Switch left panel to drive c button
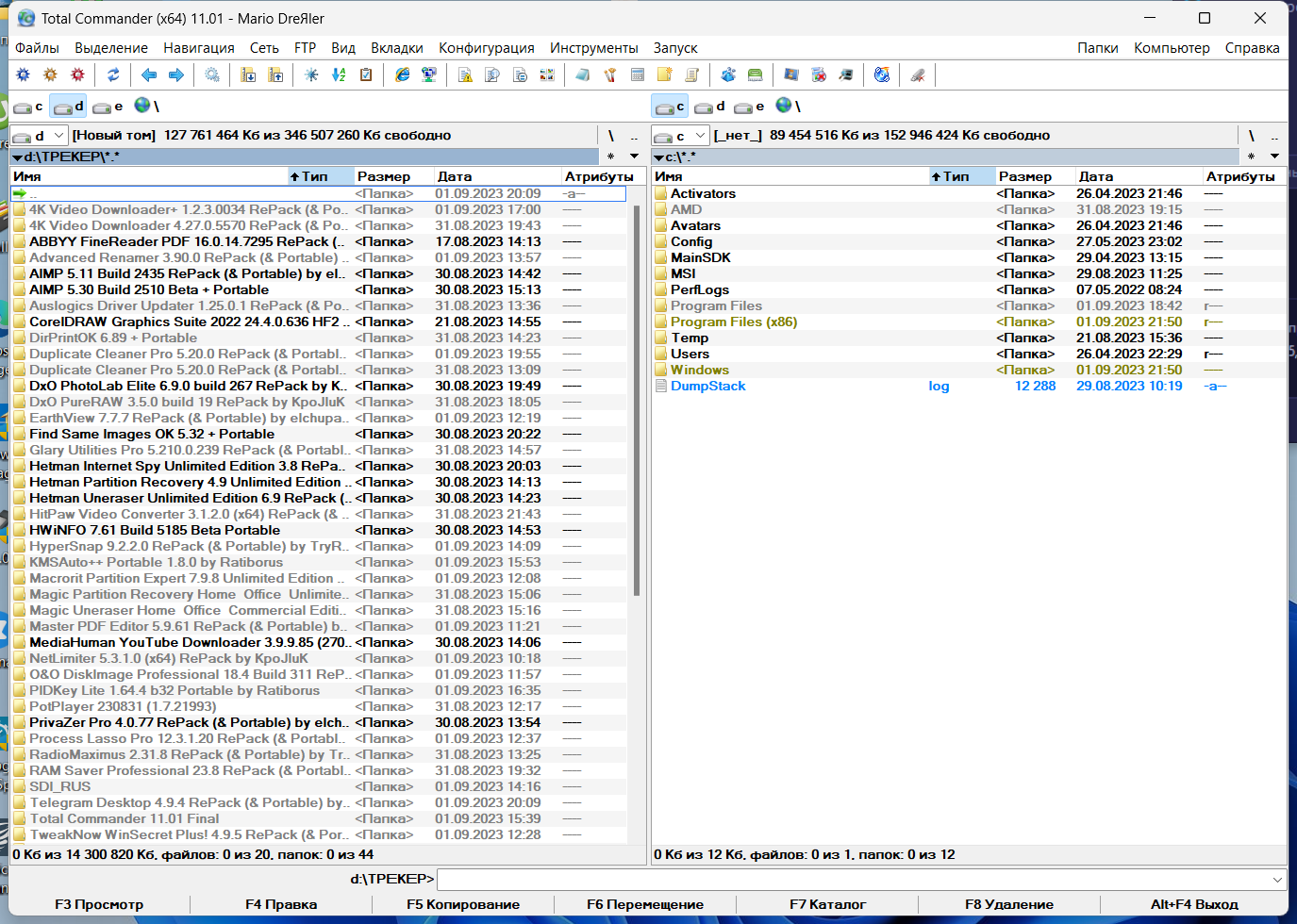The image size is (1297, 924). point(28,107)
